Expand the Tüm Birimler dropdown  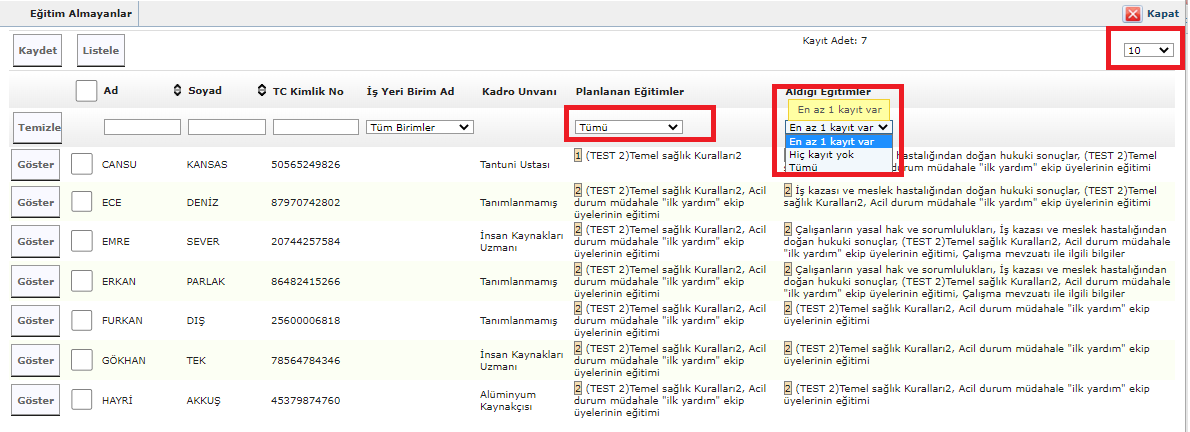point(420,127)
